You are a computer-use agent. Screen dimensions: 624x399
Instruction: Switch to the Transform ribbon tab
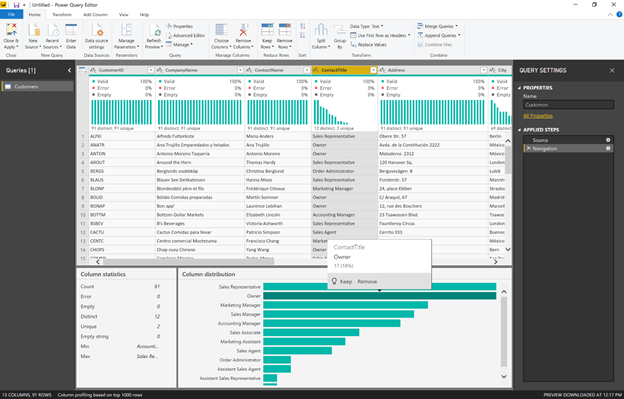coord(62,15)
